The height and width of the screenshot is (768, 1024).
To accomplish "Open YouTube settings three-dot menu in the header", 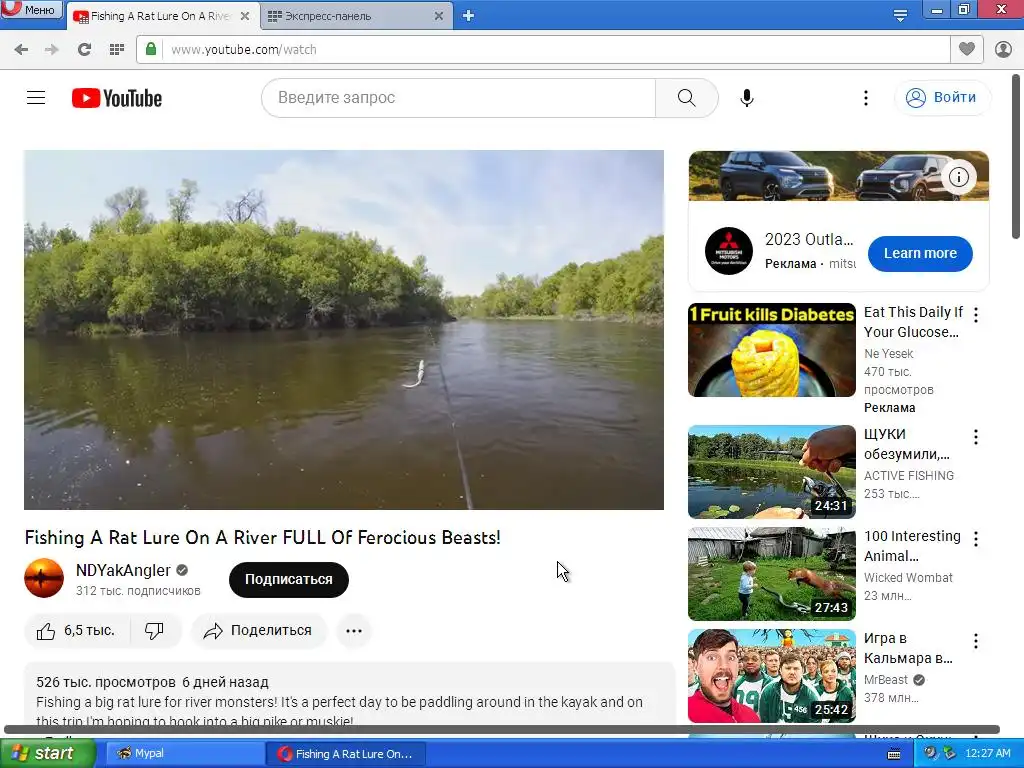I will pyautogui.click(x=865, y=98).
